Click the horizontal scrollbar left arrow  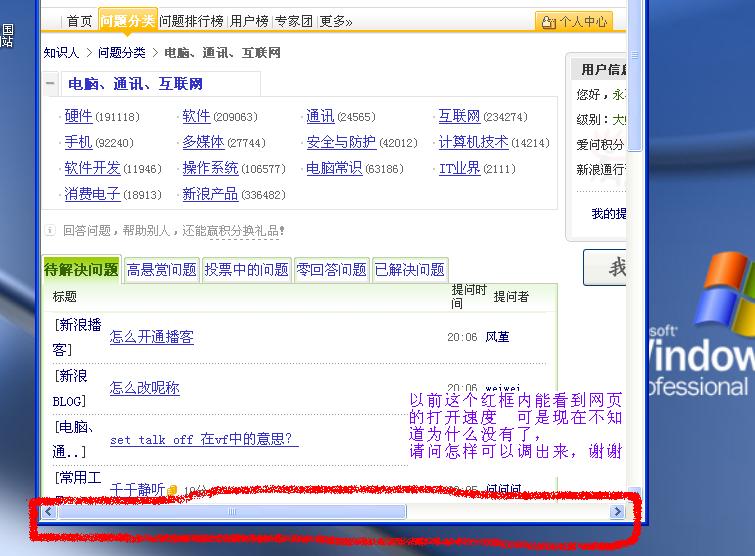click(x=48, y=511)
